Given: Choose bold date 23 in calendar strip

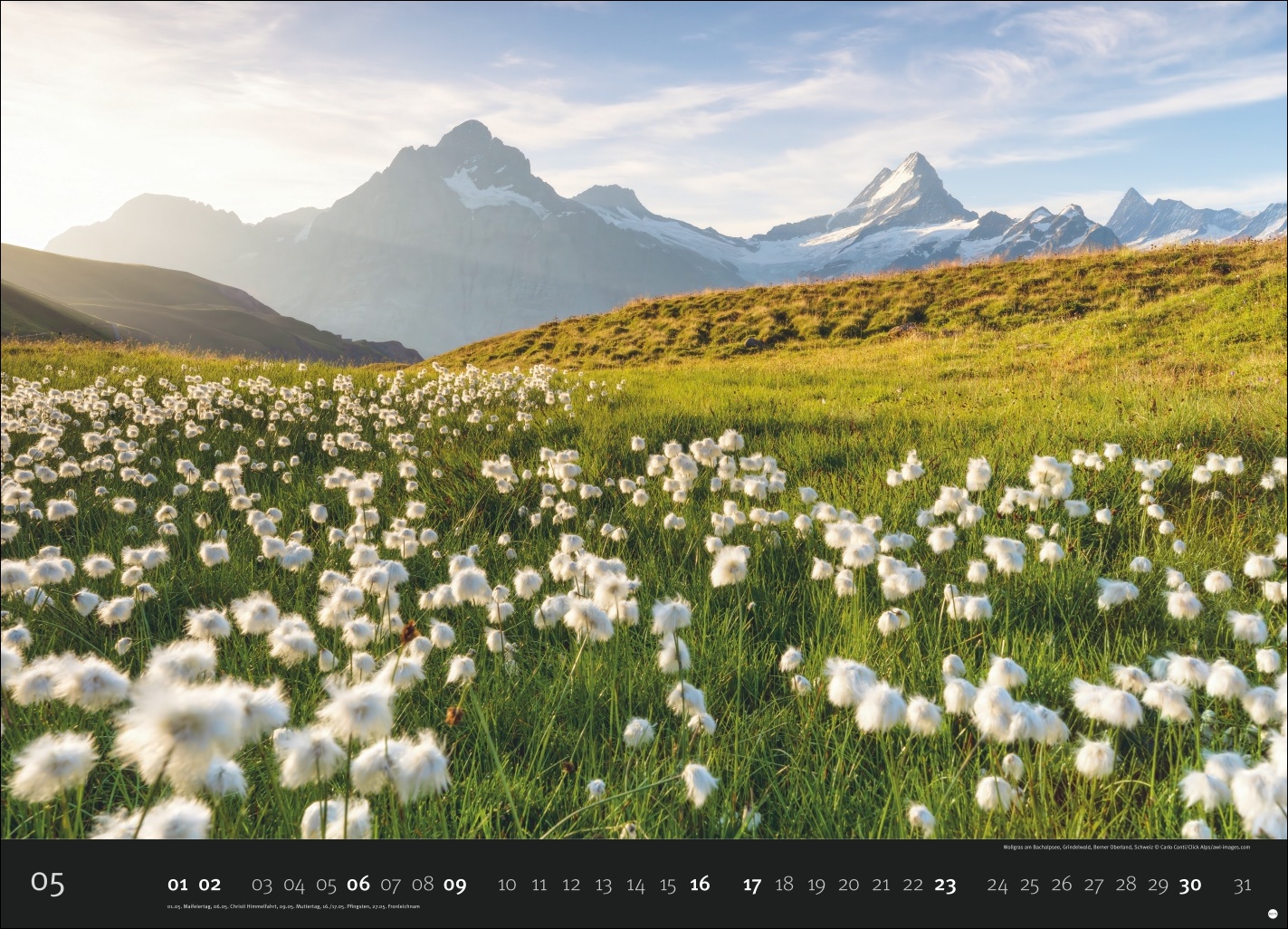Looking at the screenshot, I should click(945, 885).
